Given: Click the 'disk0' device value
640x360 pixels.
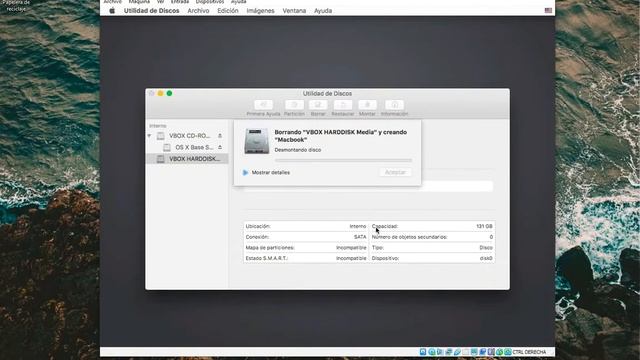Looking at the screenshot, I should point(486,258).
